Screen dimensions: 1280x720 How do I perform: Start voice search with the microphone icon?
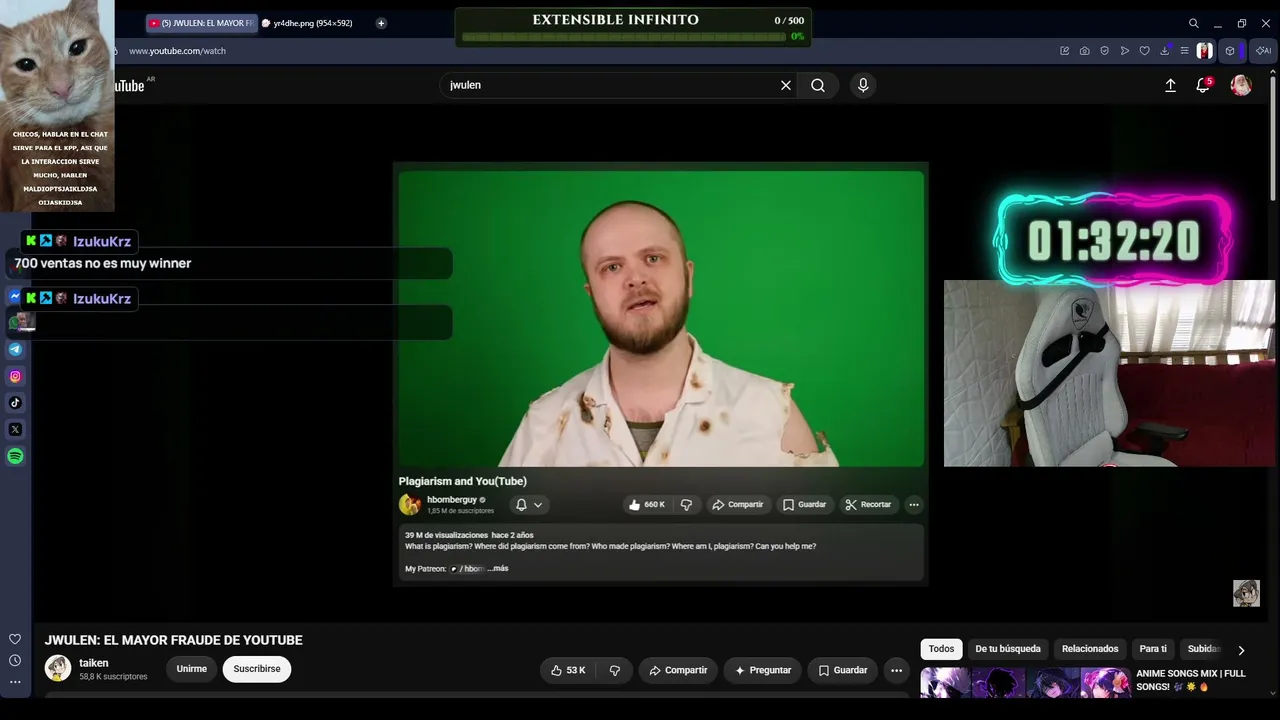click(863, 85)
